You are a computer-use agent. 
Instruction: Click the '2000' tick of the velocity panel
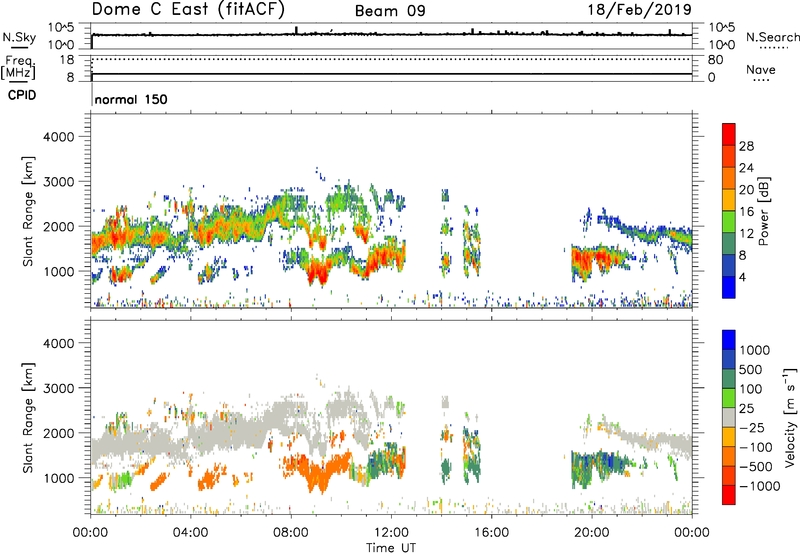coord(59,433)
